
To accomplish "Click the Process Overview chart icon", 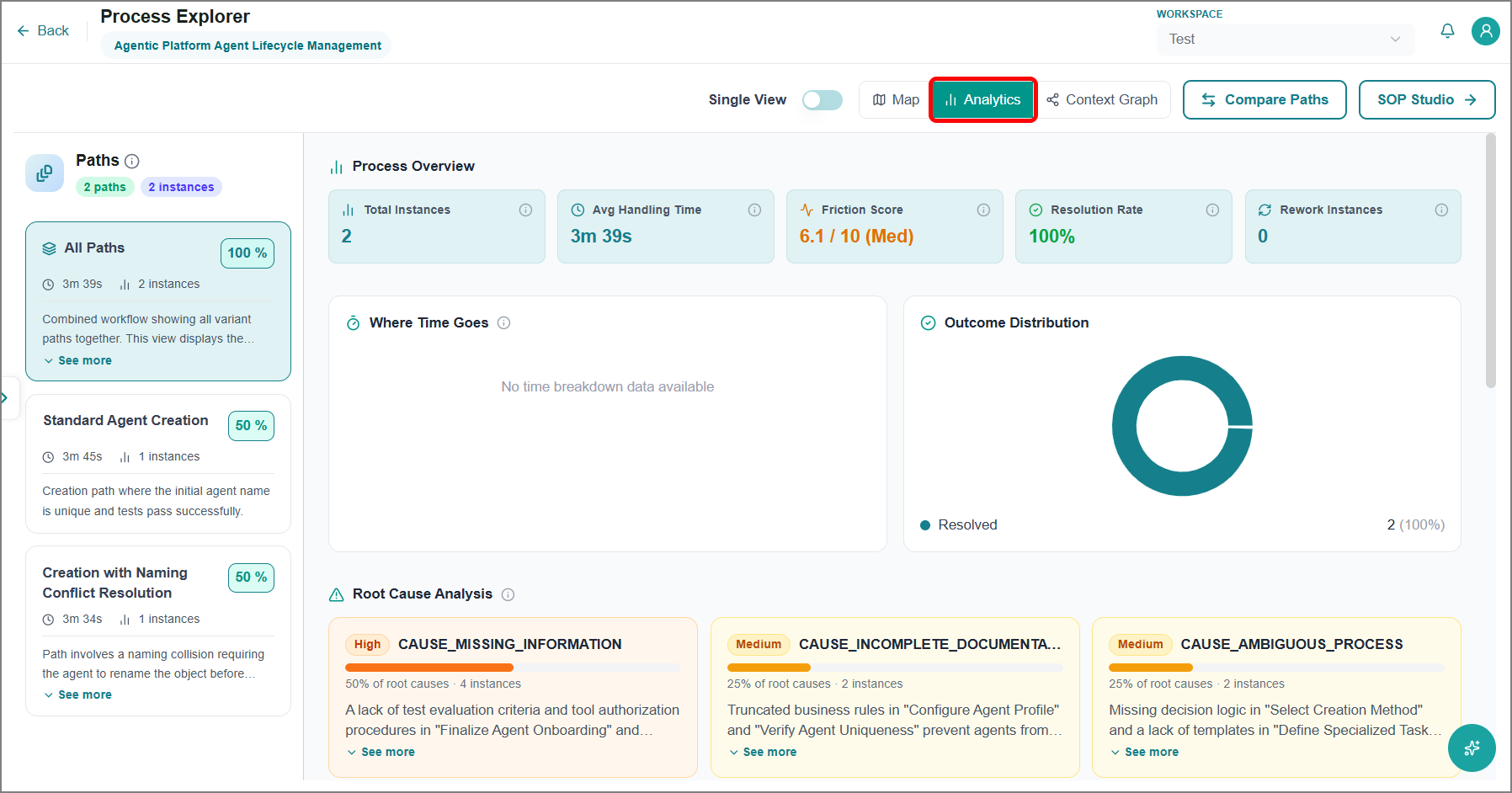I will (337, 167).
